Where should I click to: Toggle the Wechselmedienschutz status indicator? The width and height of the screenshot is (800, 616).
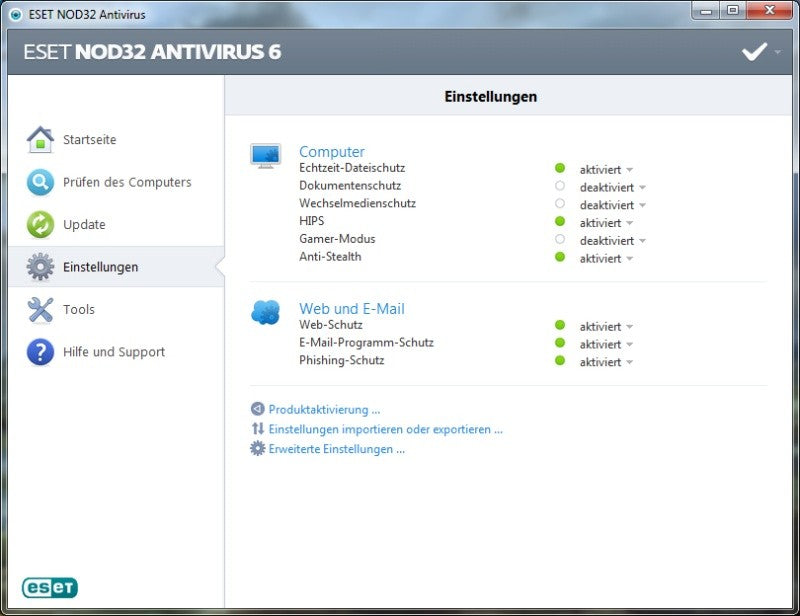click(560, 204)
